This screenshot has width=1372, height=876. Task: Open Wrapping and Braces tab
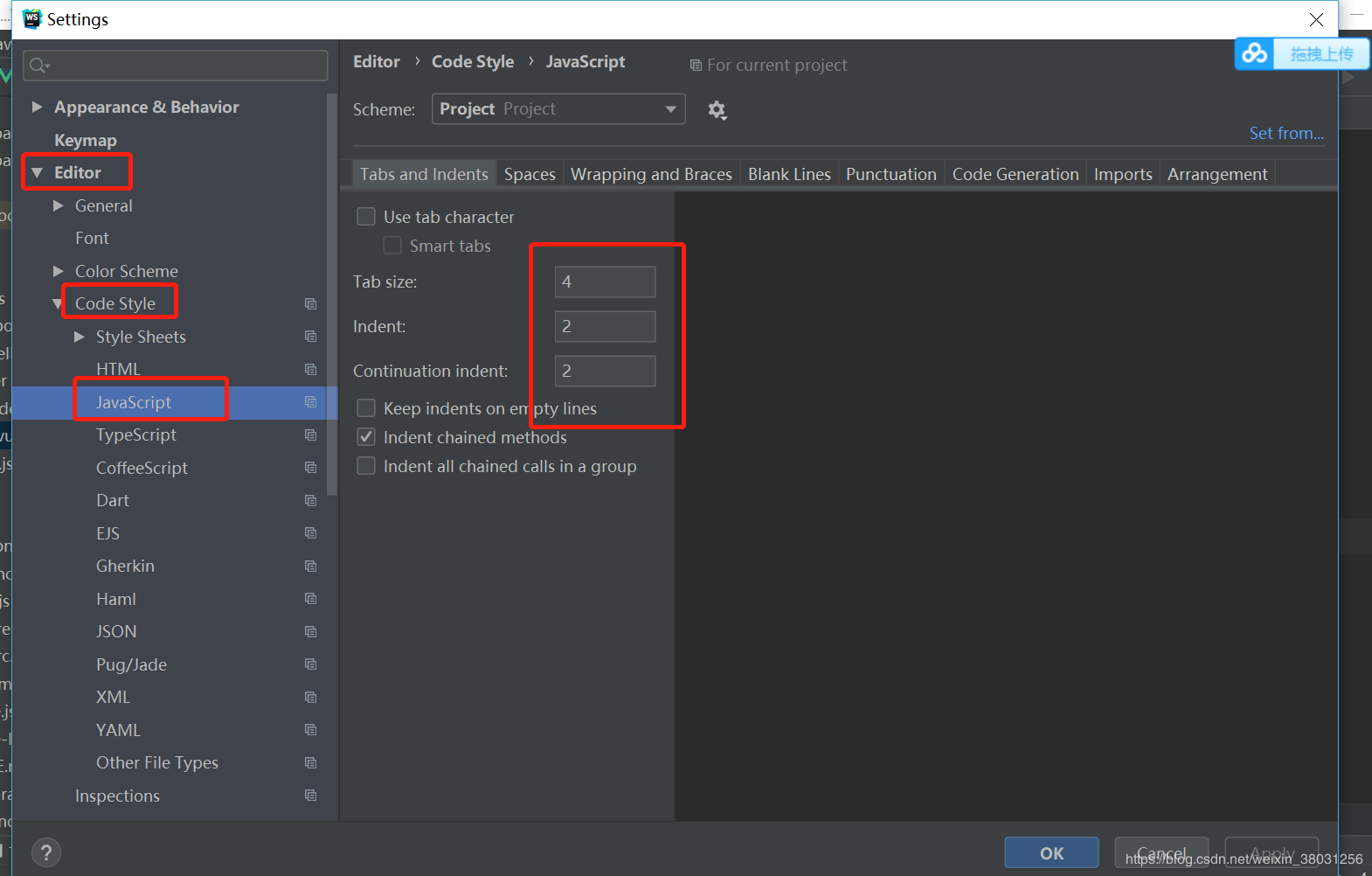pos(651,174)
